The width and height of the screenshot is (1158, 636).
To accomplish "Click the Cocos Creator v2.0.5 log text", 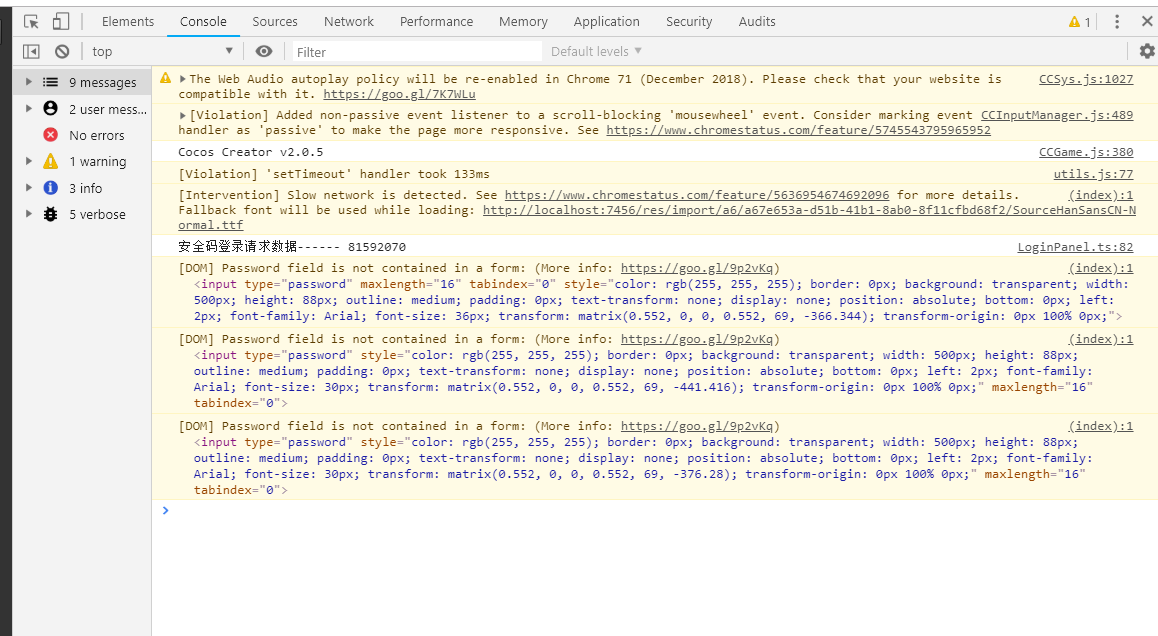I will (x=250, y=152).
